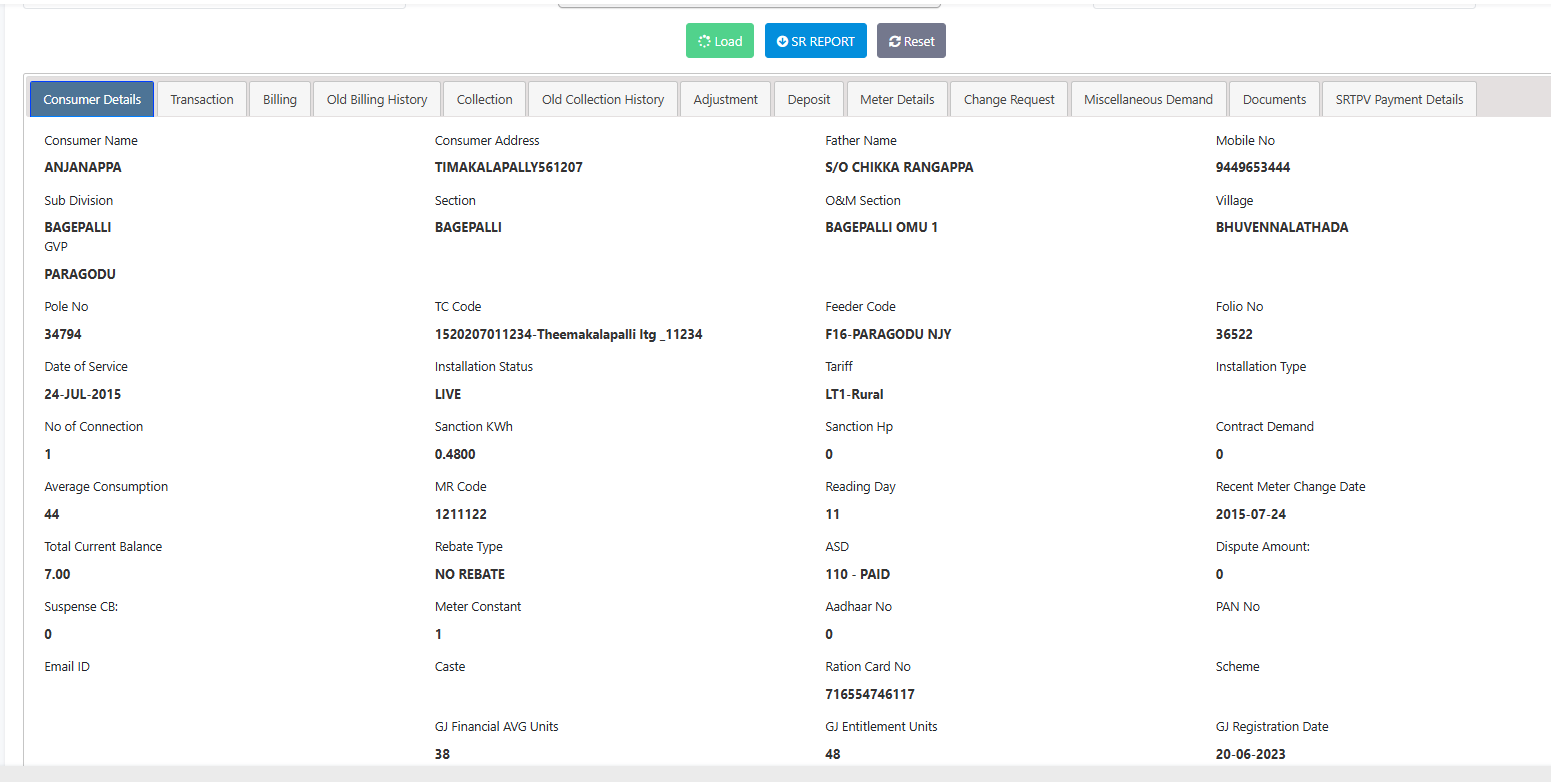
Task: Click the TC Code value text
Action: pyautogui.click(x=568, y=334)
